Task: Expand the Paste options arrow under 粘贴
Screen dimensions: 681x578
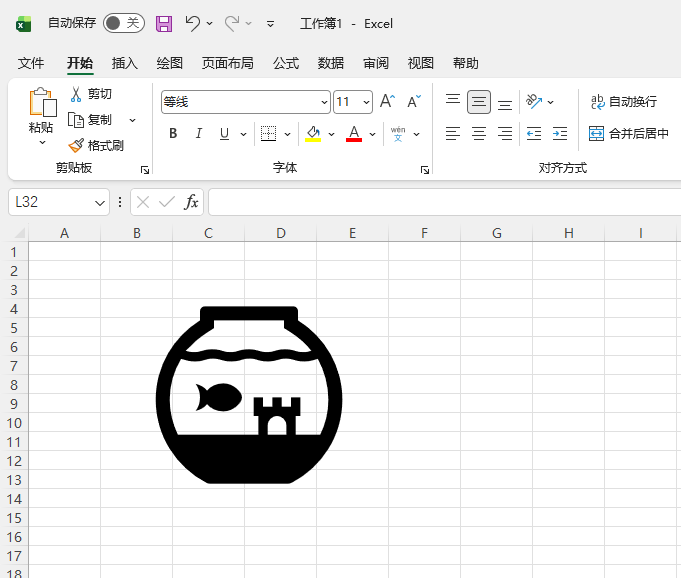Action: tap(42, 142)
